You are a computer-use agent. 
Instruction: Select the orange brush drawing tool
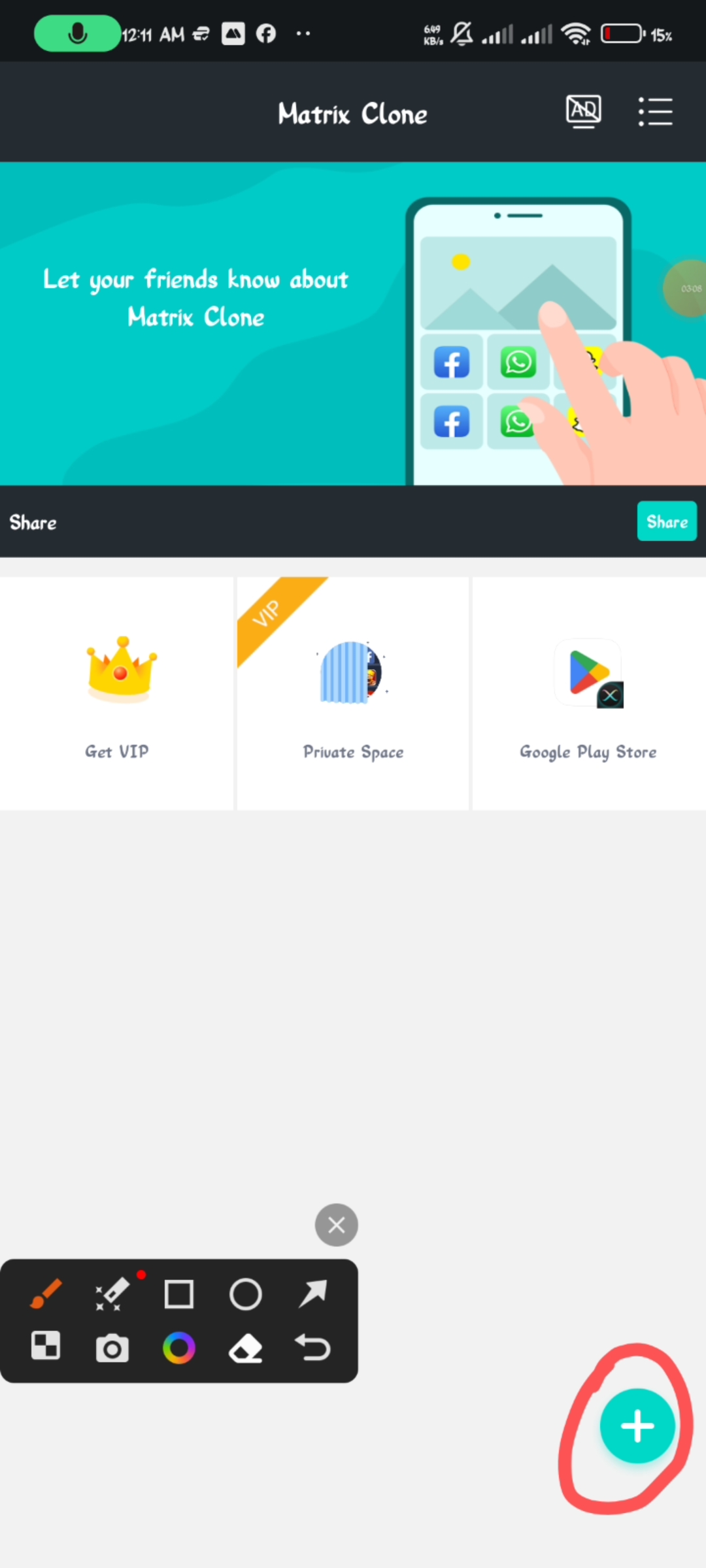point(46,1294)
